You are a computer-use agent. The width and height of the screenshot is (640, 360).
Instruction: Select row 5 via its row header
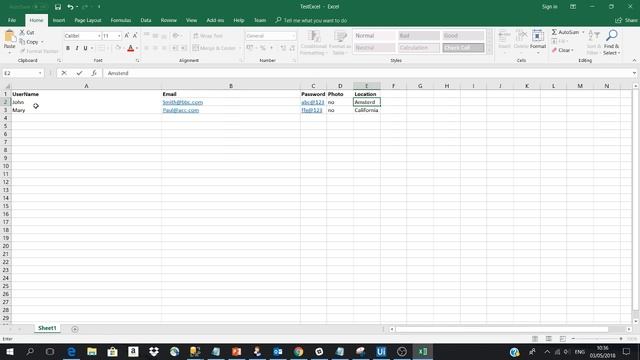click(x=6, y=126)
